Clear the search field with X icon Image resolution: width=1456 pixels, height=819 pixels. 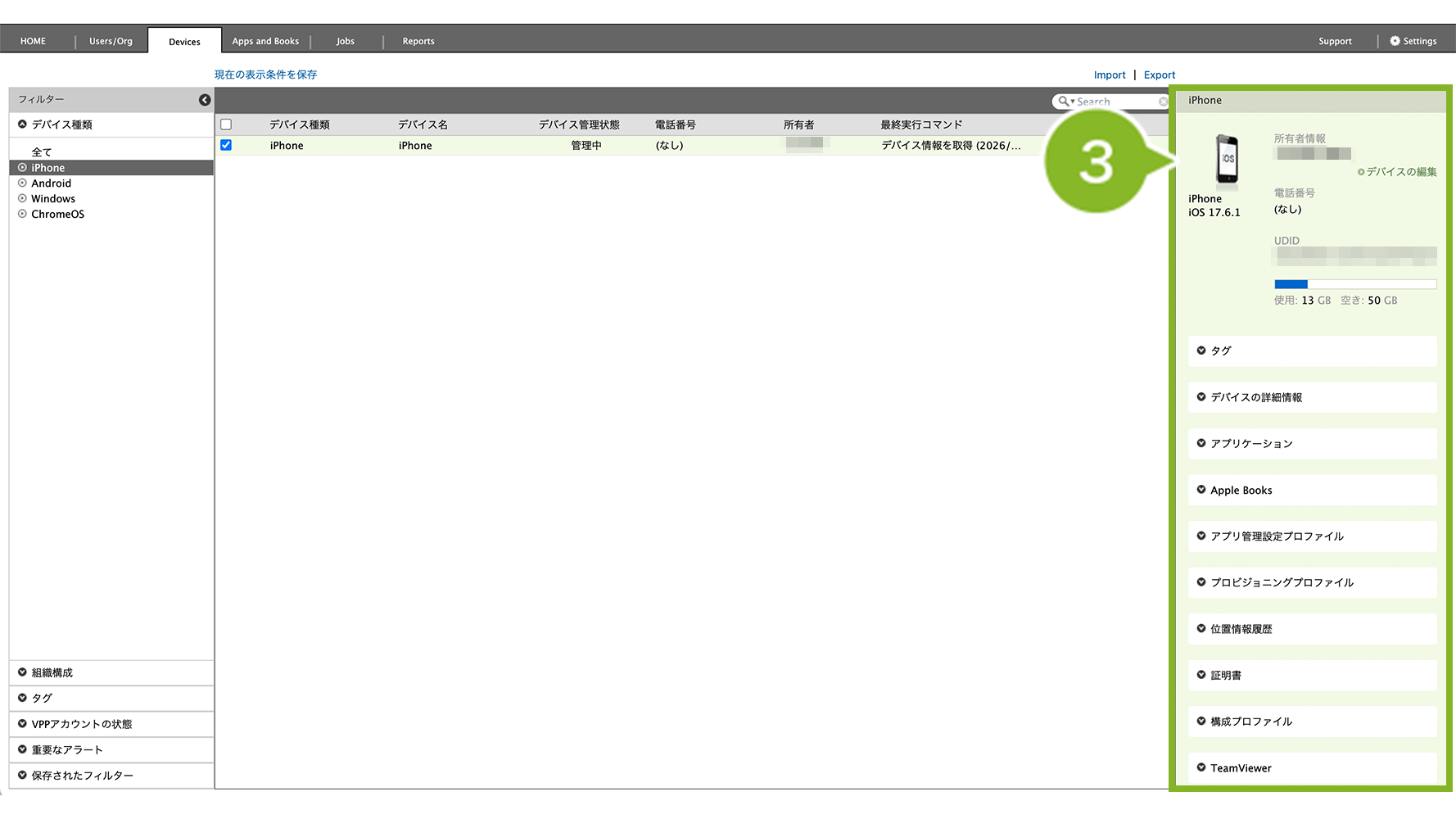click(1163, 102)
